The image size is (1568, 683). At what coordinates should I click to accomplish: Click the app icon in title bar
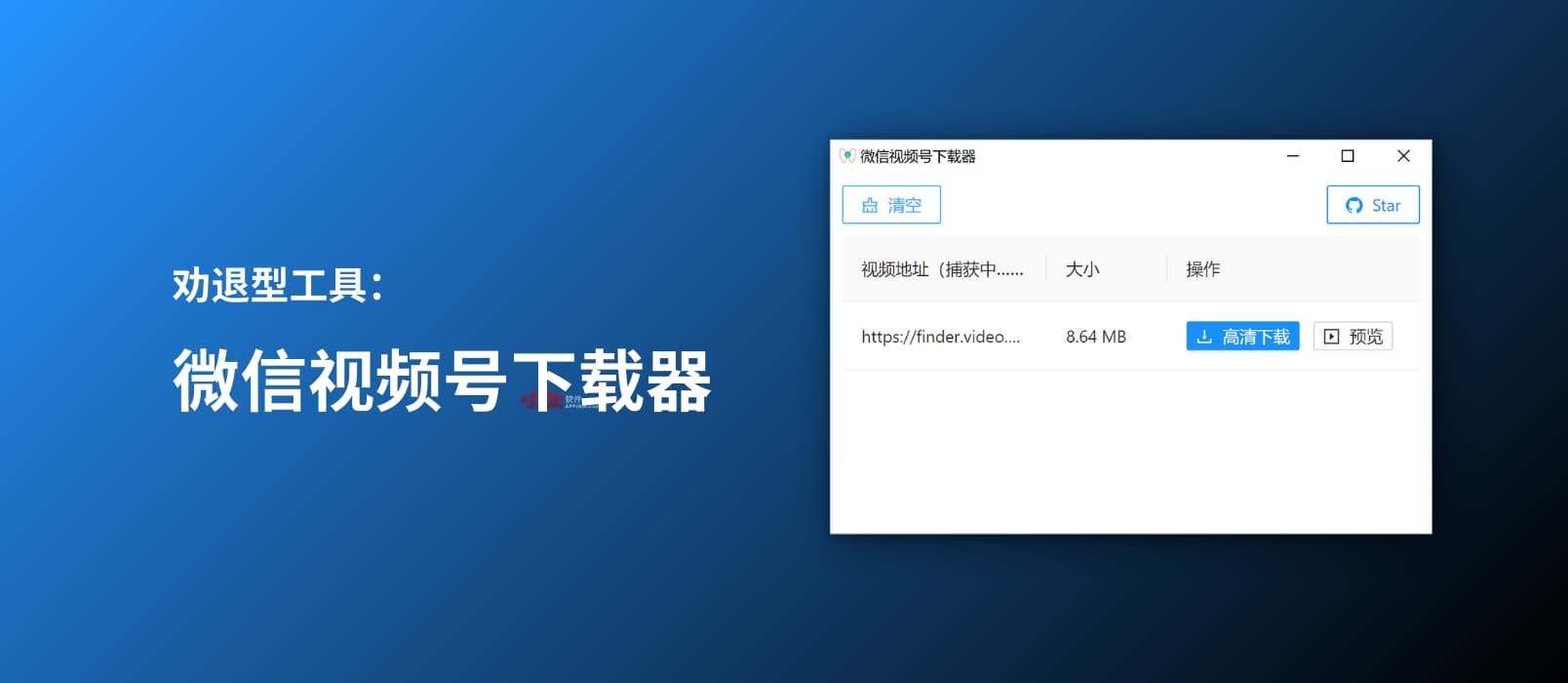pyautogui.click(x=847, y=156)
